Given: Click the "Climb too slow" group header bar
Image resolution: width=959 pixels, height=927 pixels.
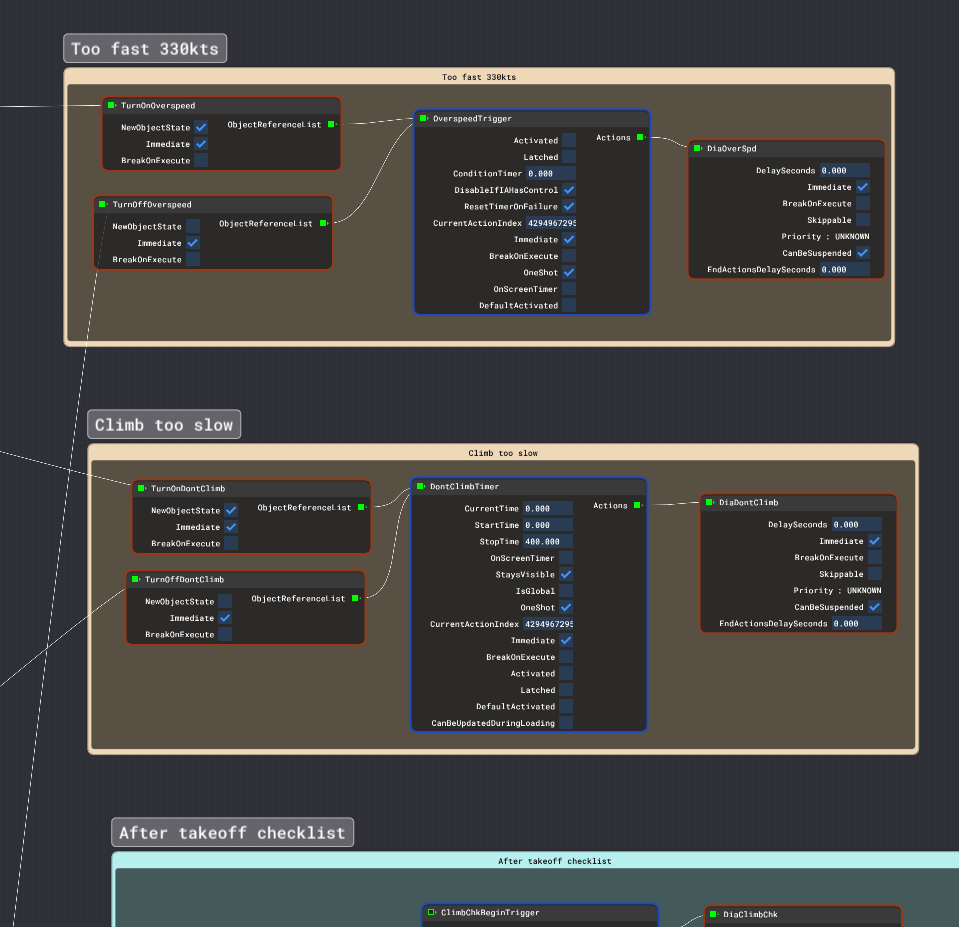Looking at the screenshot, I should coord(503,453).
